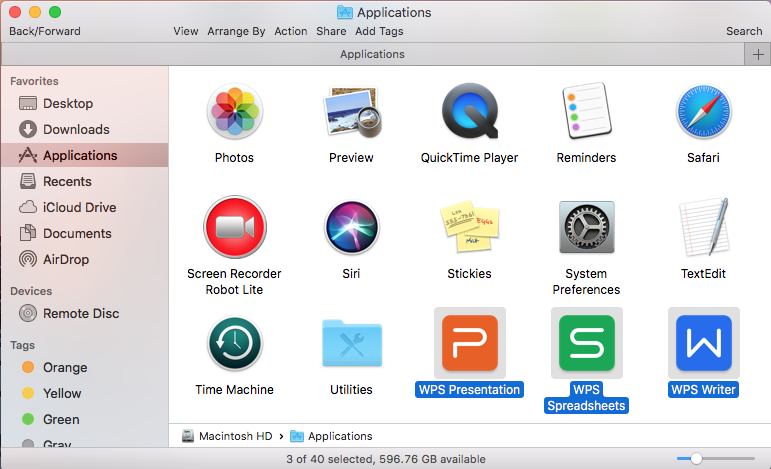Open Recents in the sidebar
Screen dimensions: 771x469
pos(85,181)
